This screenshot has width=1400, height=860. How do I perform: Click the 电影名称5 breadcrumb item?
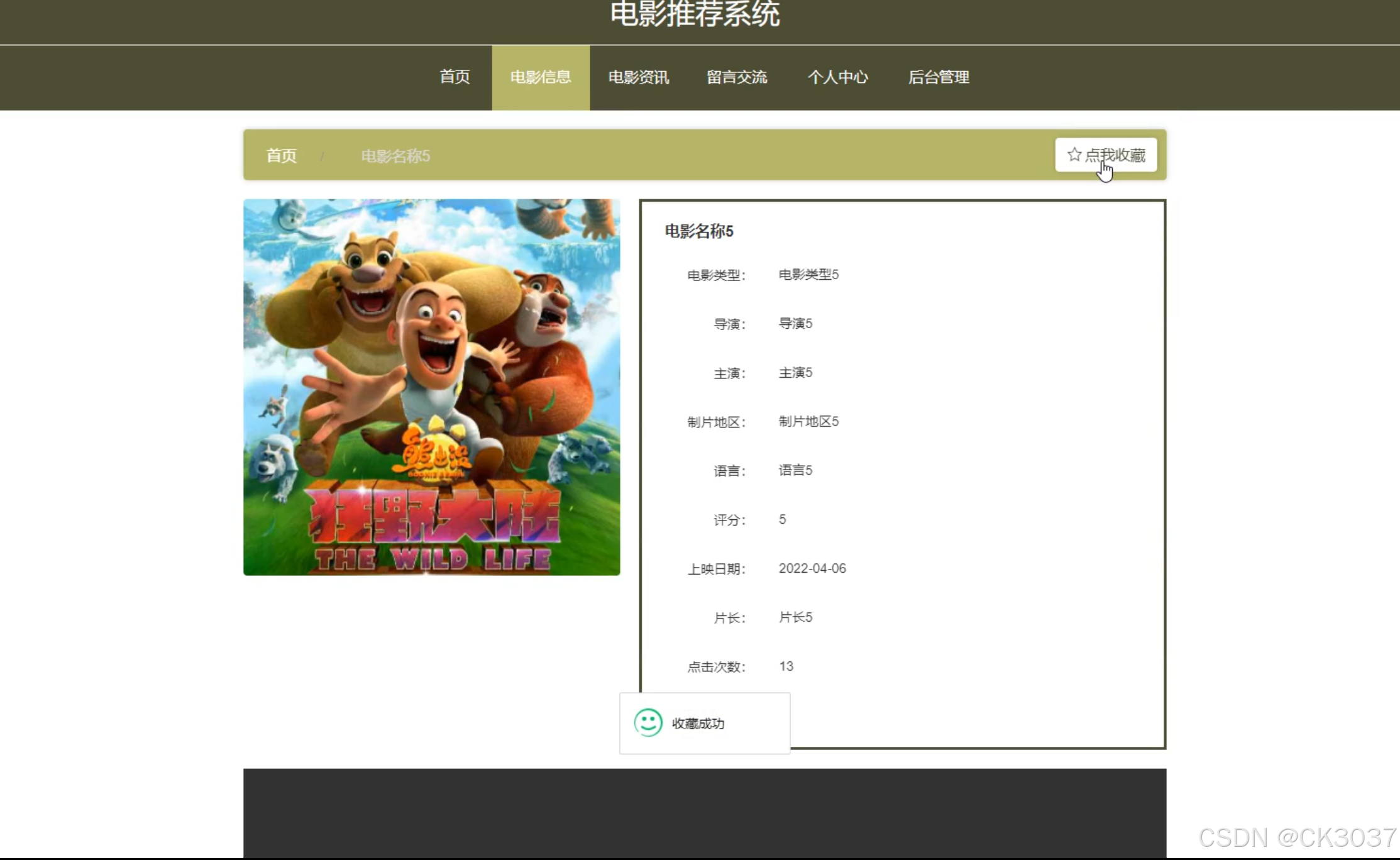(x=395, y=156)
